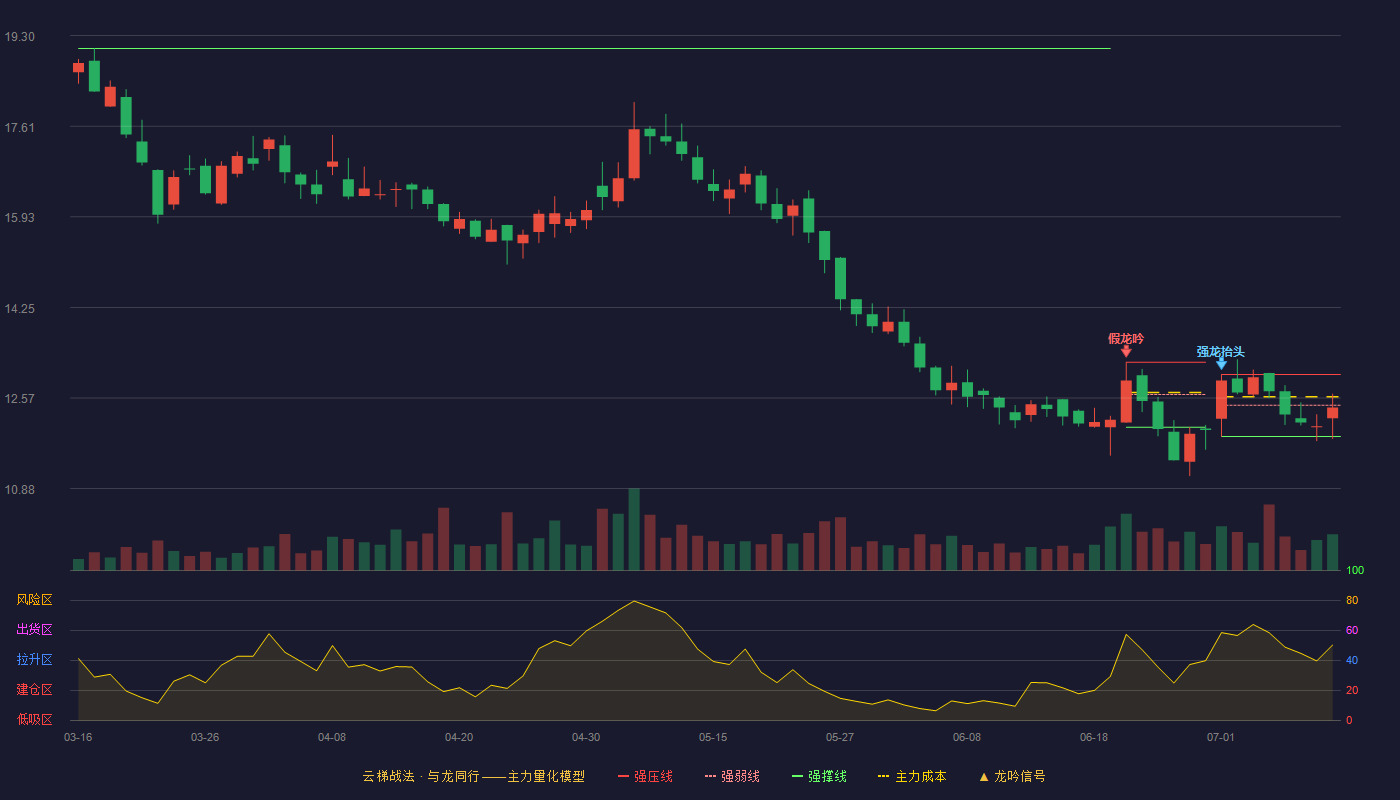Click the 03-26 date label
Screen dimensions: 1400x800
pos(205,737)
